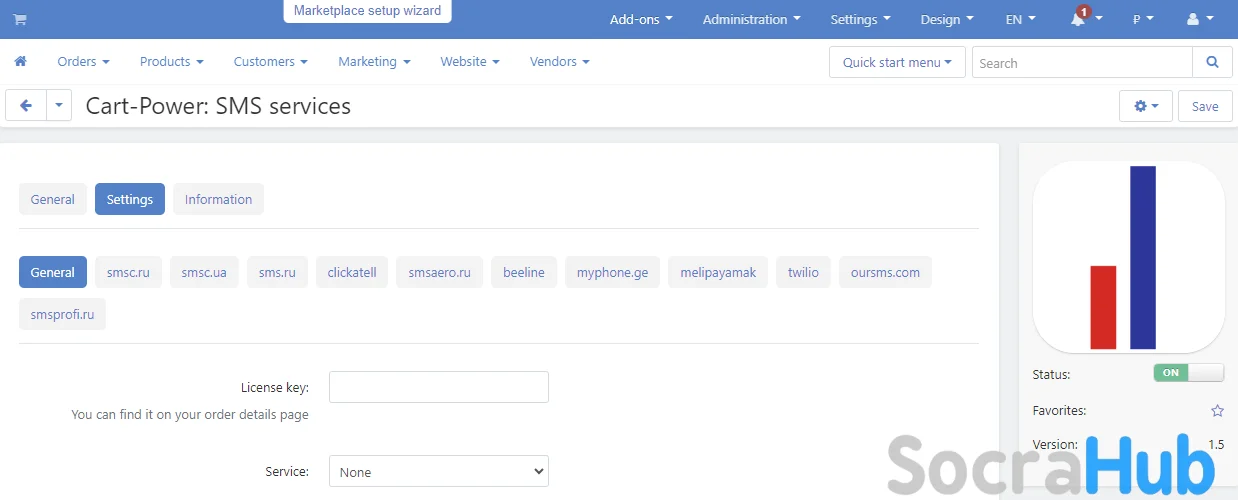Click the Save button

point(1205,106)
